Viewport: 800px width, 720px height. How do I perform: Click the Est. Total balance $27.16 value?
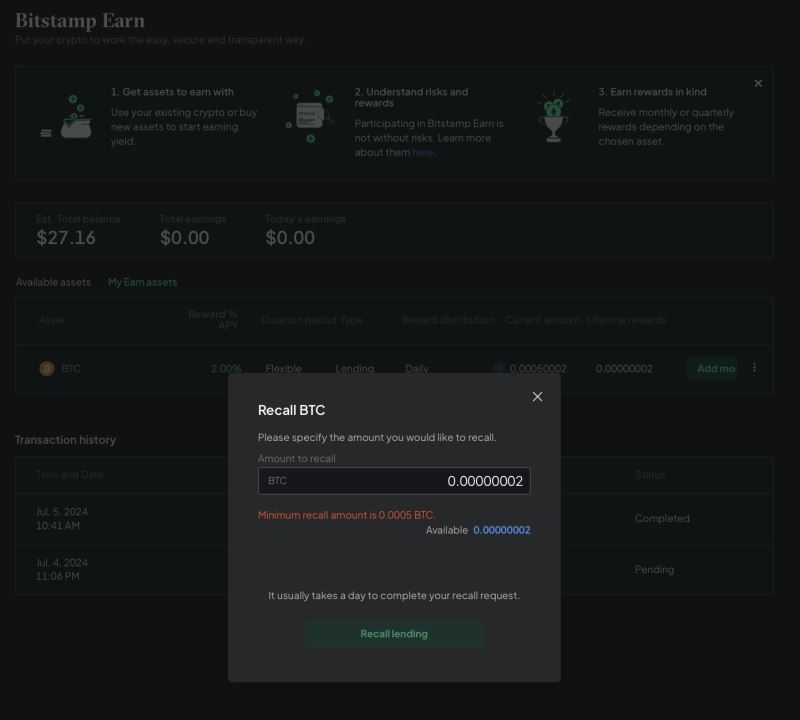[x=66, y=238]
